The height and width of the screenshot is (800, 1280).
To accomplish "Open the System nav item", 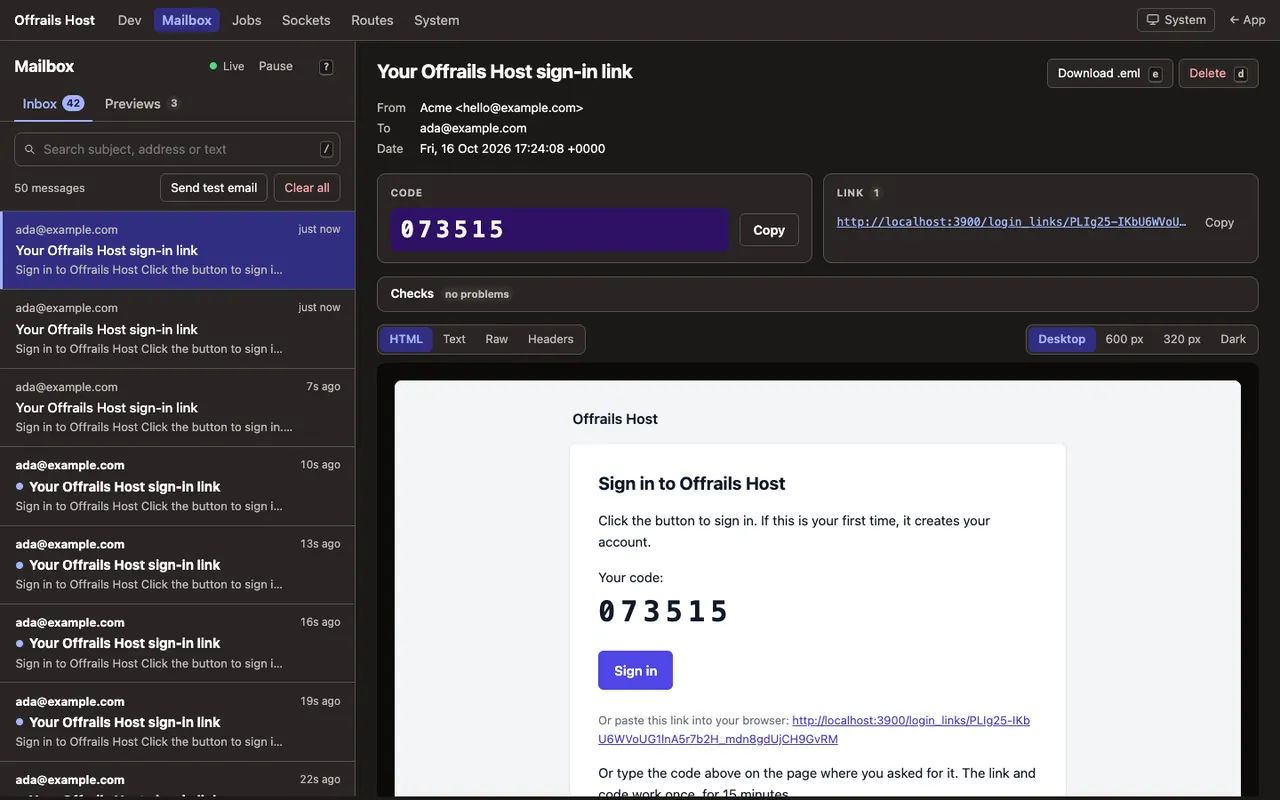I will (x=437, y=20).
